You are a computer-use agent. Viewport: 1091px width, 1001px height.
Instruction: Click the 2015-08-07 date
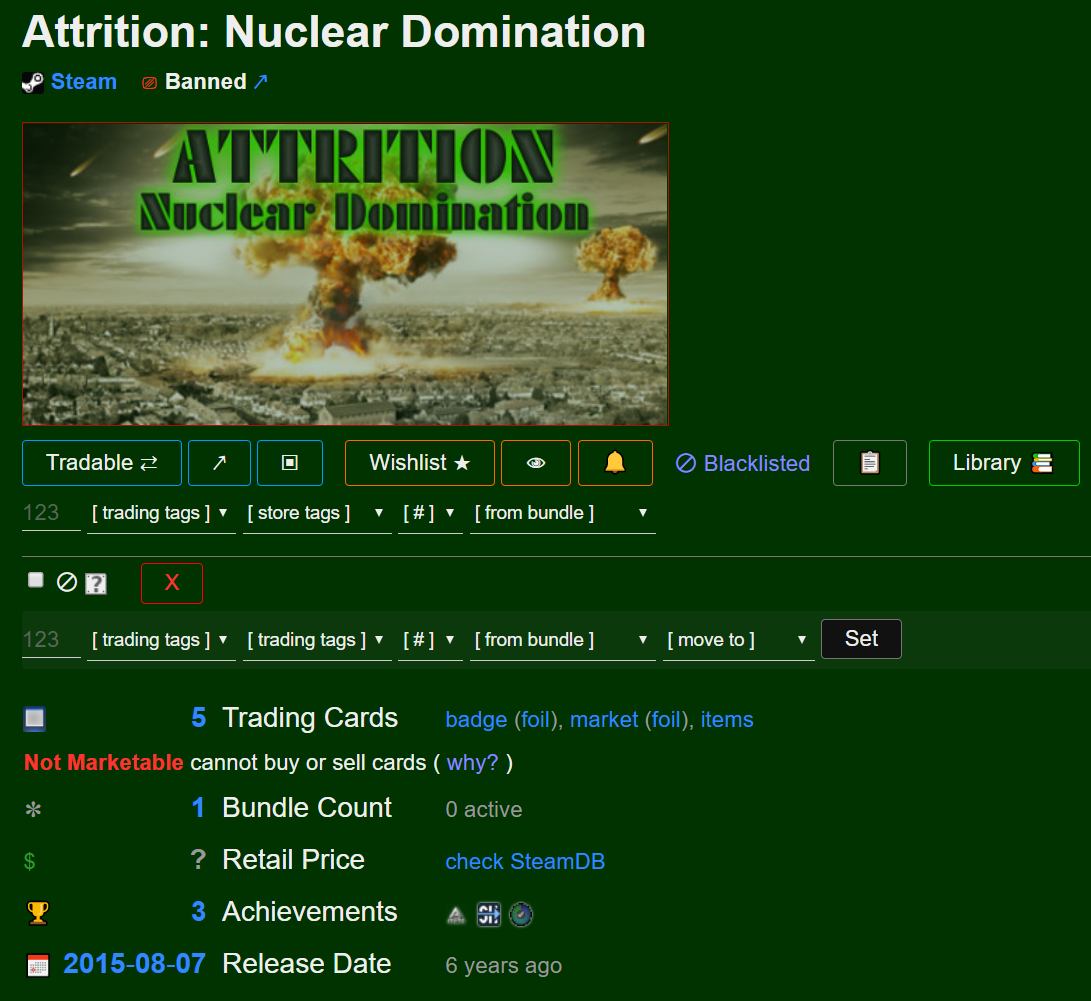134,963
